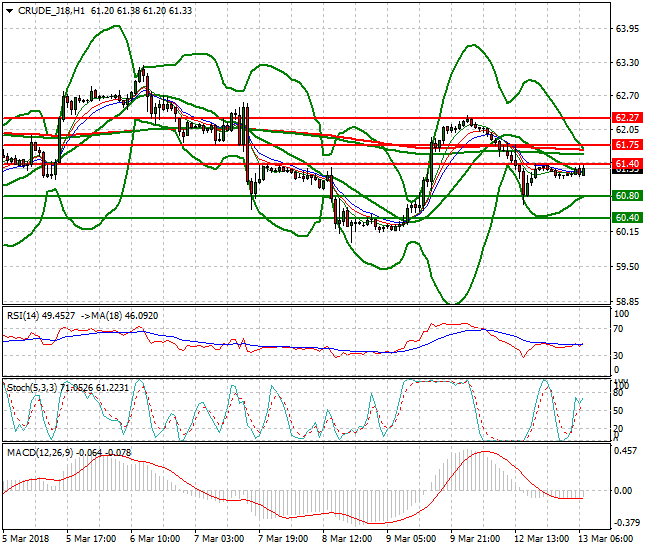650x550 pixels.
Task: Select the red 61.75 price level tag
Action: click(627, 145)
